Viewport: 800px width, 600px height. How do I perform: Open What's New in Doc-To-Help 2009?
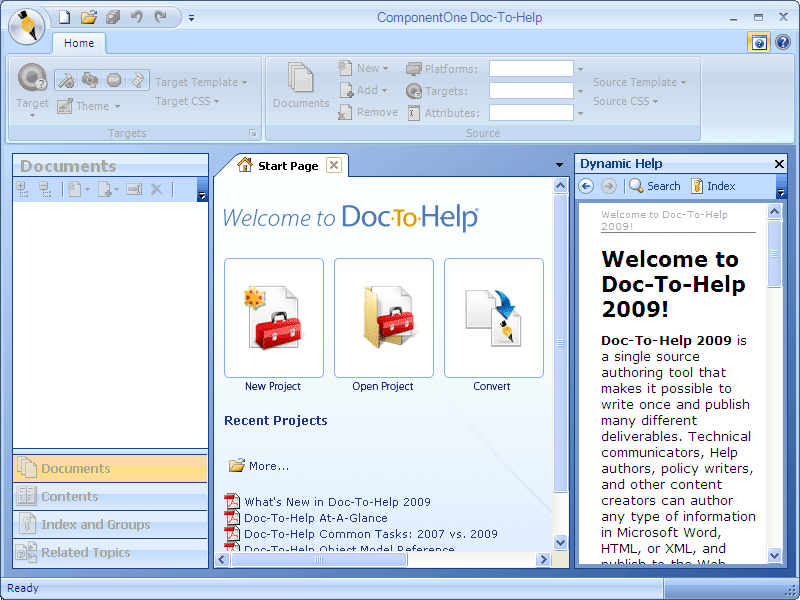[x=337, y=502]
